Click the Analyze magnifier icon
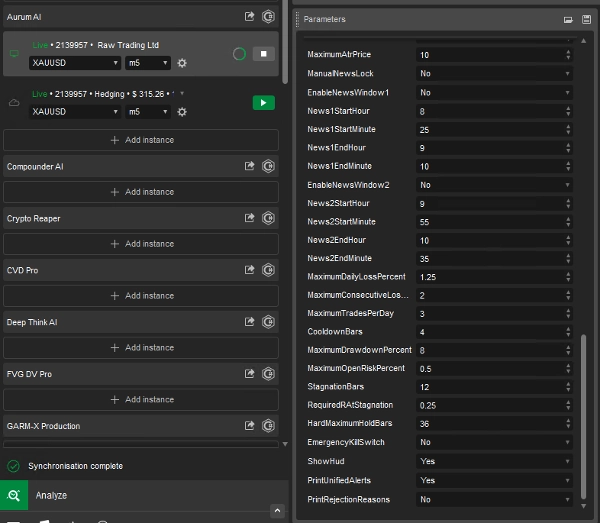 tap(14, 495)
